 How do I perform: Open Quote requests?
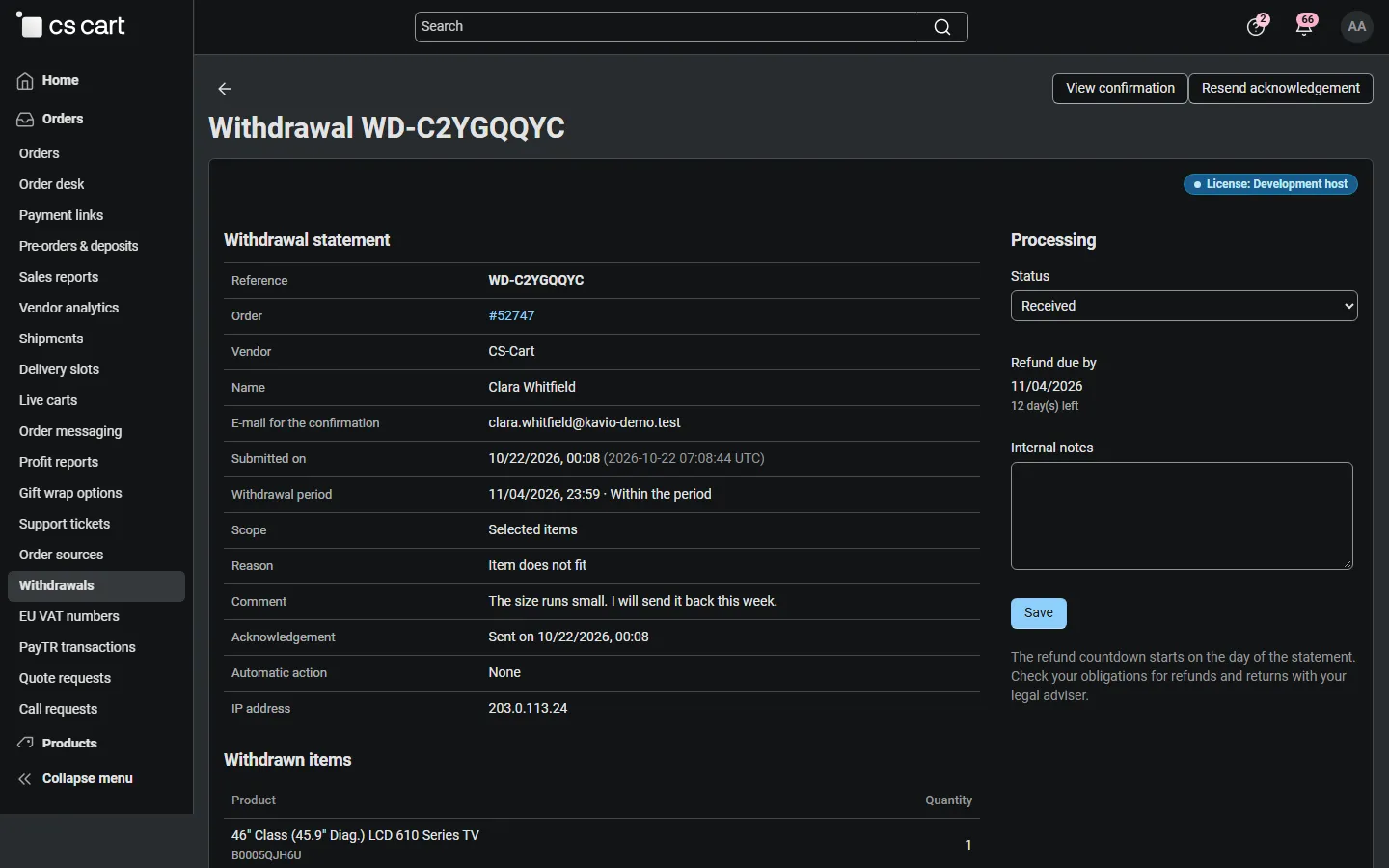(65, 678)
